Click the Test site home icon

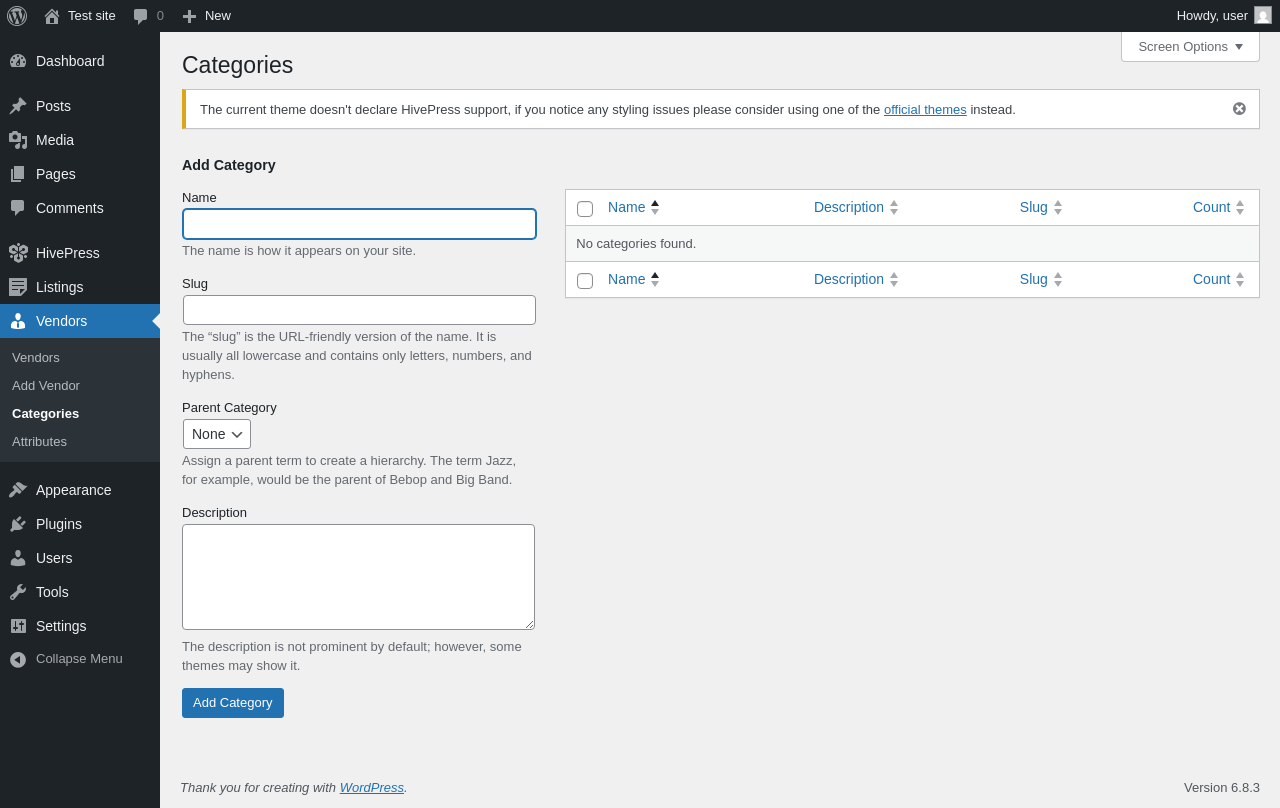pos(52,16)
